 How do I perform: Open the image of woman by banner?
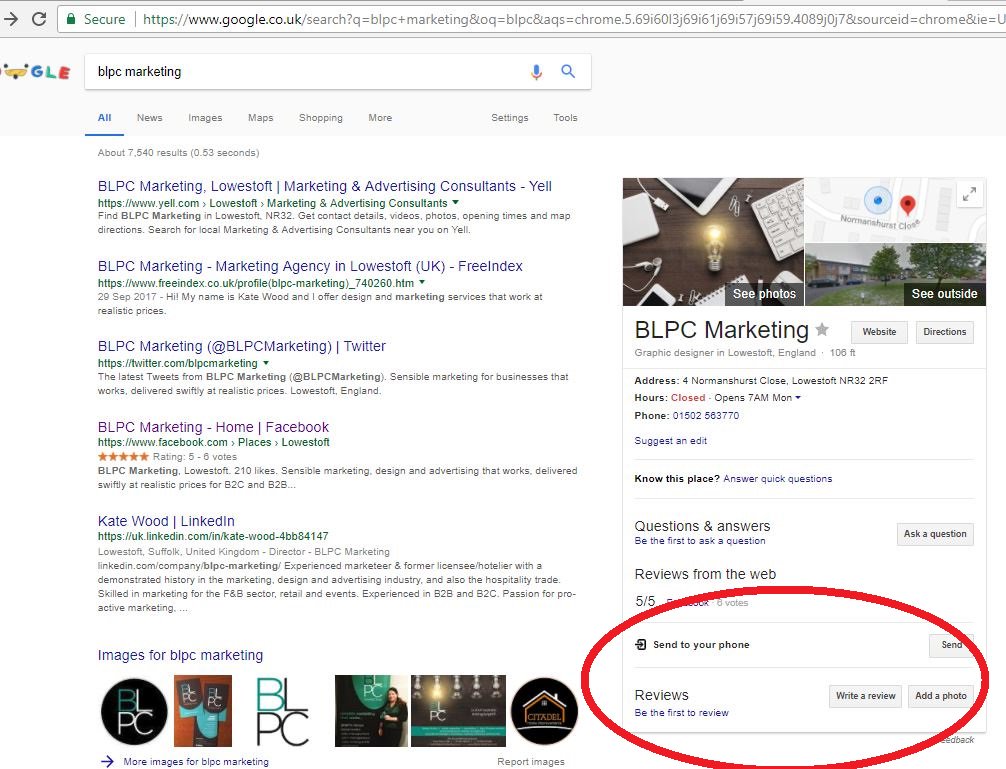[x=371, y=711]
